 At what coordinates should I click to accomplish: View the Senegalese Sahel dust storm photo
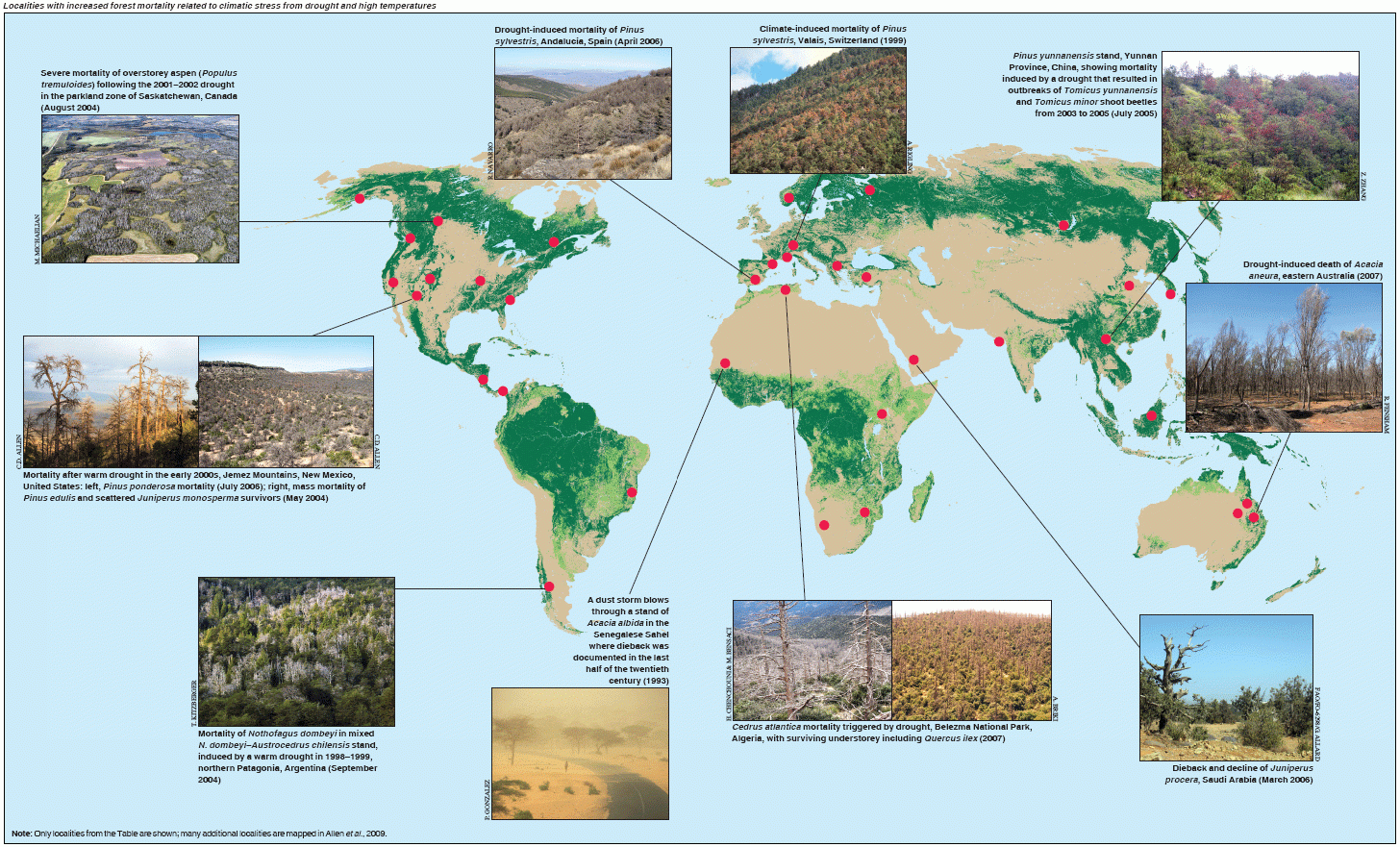pyautogui.click(x=580, y=754)
